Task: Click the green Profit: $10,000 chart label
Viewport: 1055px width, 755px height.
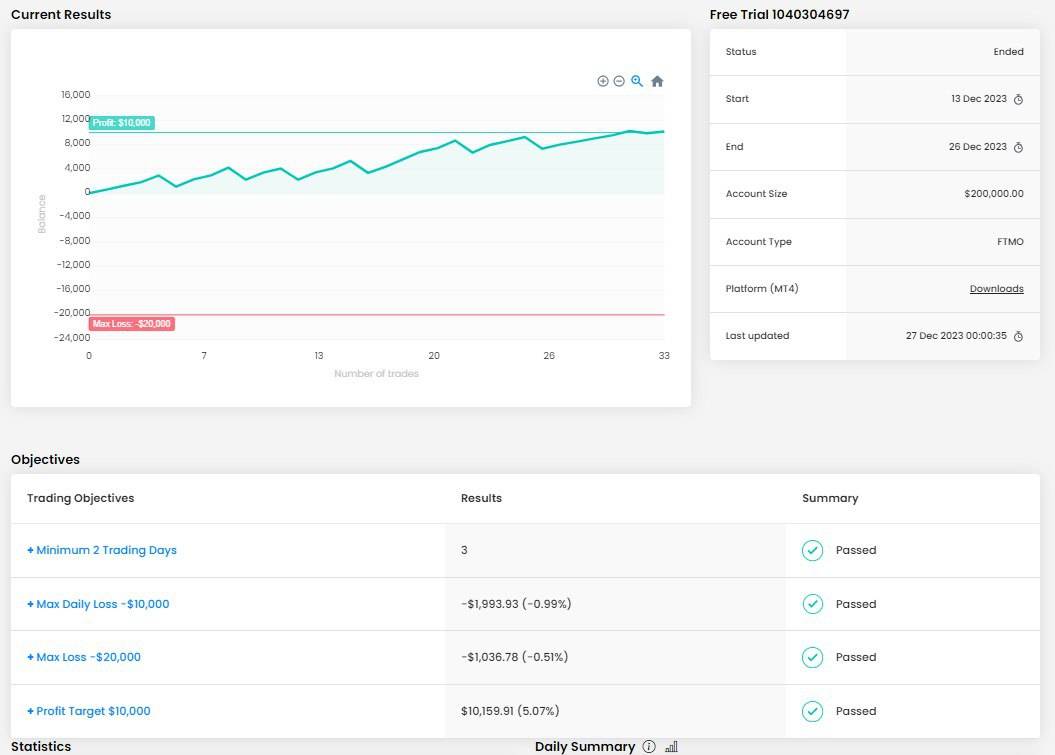Action: pos(122,123)
